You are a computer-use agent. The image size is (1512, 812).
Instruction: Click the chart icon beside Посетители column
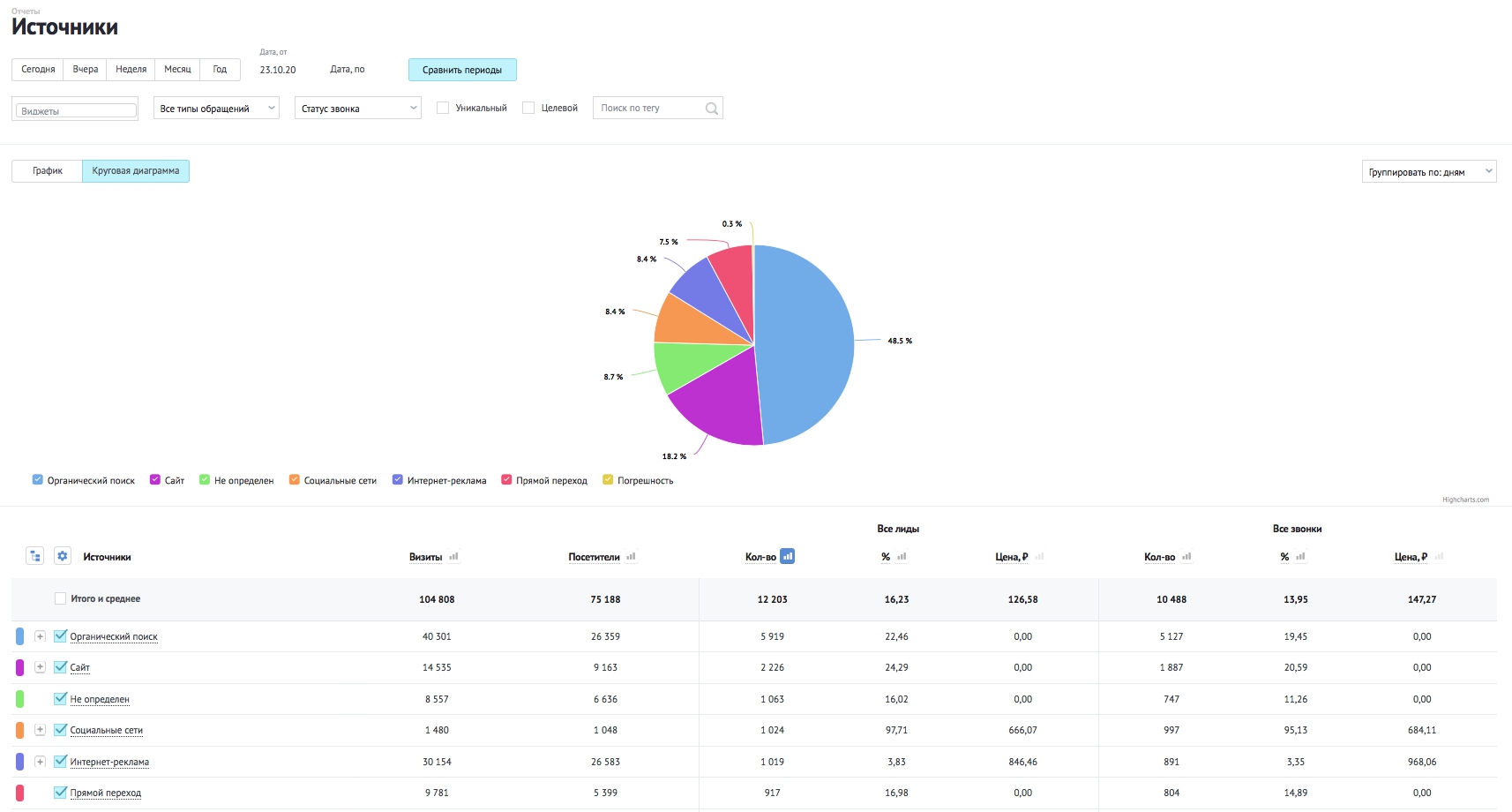pyautogui.click(x=631, y=557)
